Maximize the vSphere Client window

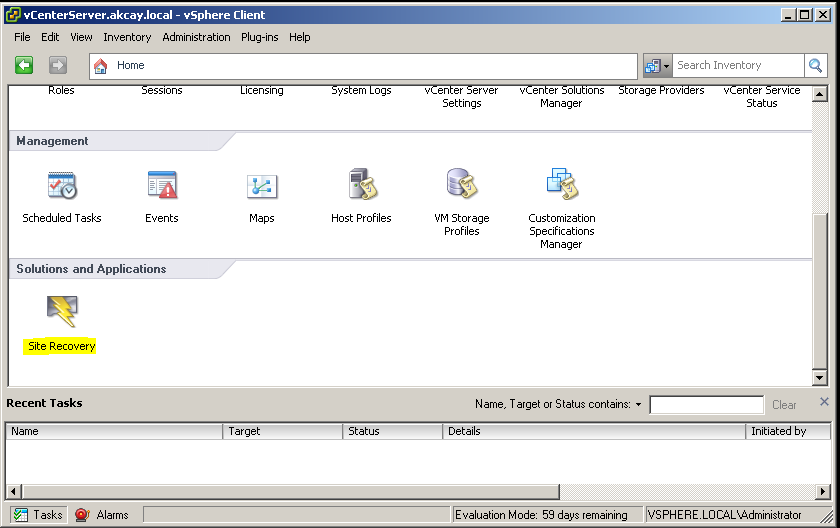pos(805,15)
